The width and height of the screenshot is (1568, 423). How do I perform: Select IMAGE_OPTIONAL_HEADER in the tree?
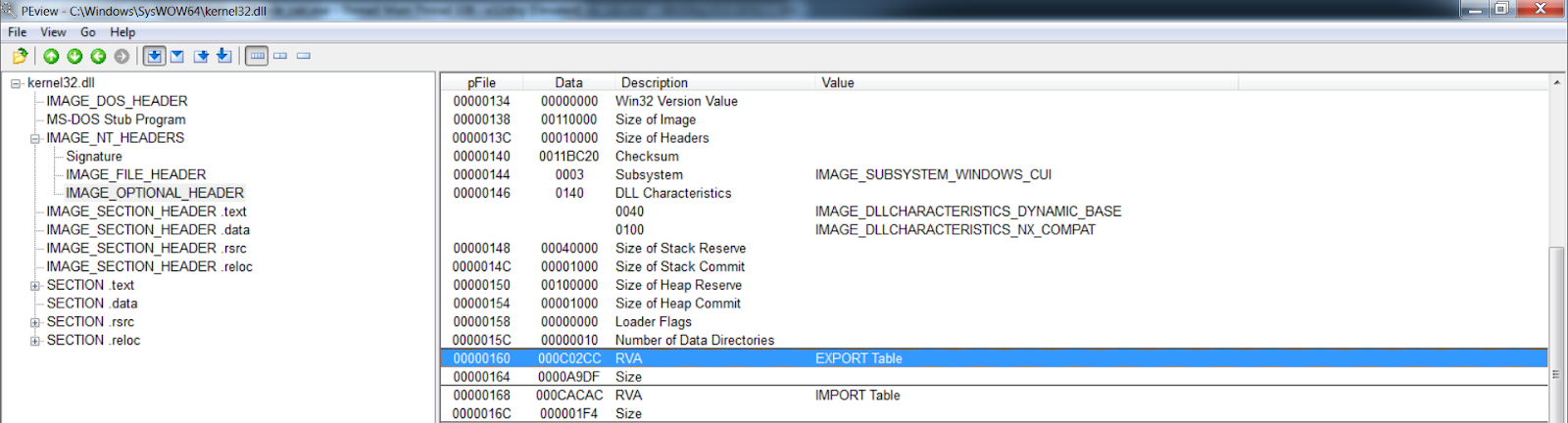tap(155, 193)
